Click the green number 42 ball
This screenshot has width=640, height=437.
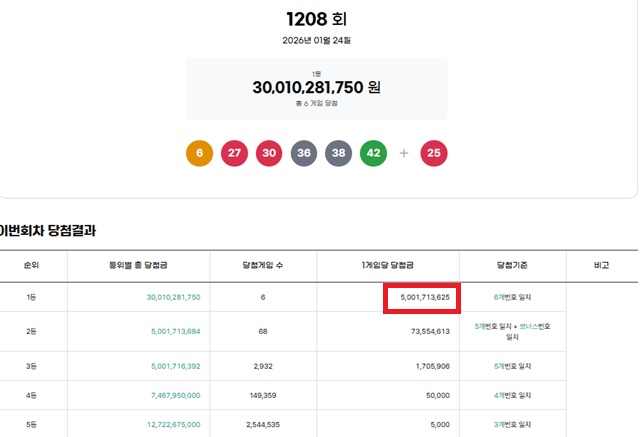(x=374, y=153)
